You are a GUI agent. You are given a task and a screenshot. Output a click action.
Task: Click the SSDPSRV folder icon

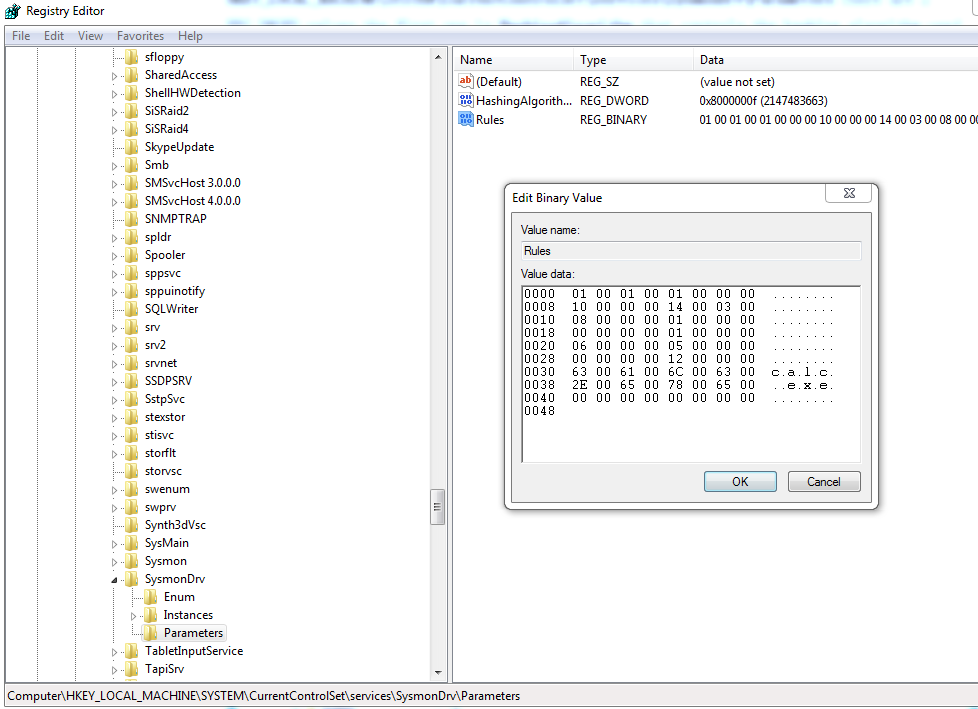[x=132, y=381]
